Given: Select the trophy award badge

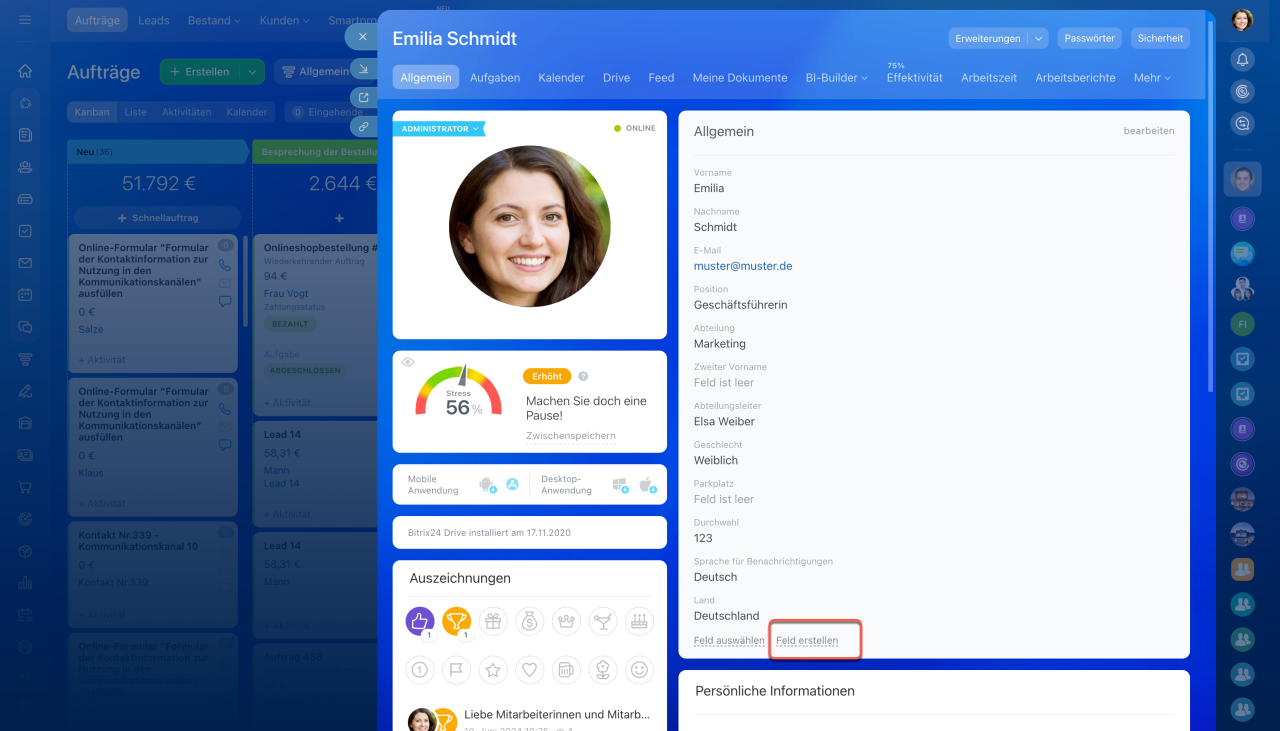Looking at the screenshot, I should 456,621.
